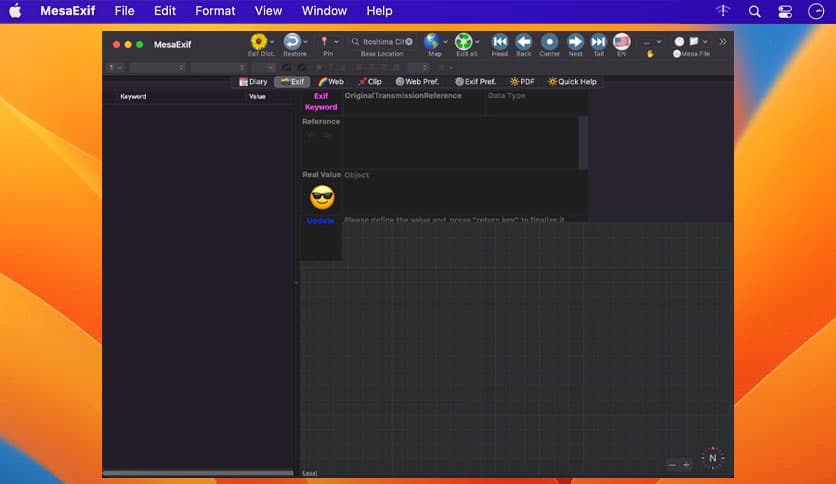Click the map sheet icon above Mesa File
The width and height of the screenshot is (836, 484).
(x=694, y=41)
